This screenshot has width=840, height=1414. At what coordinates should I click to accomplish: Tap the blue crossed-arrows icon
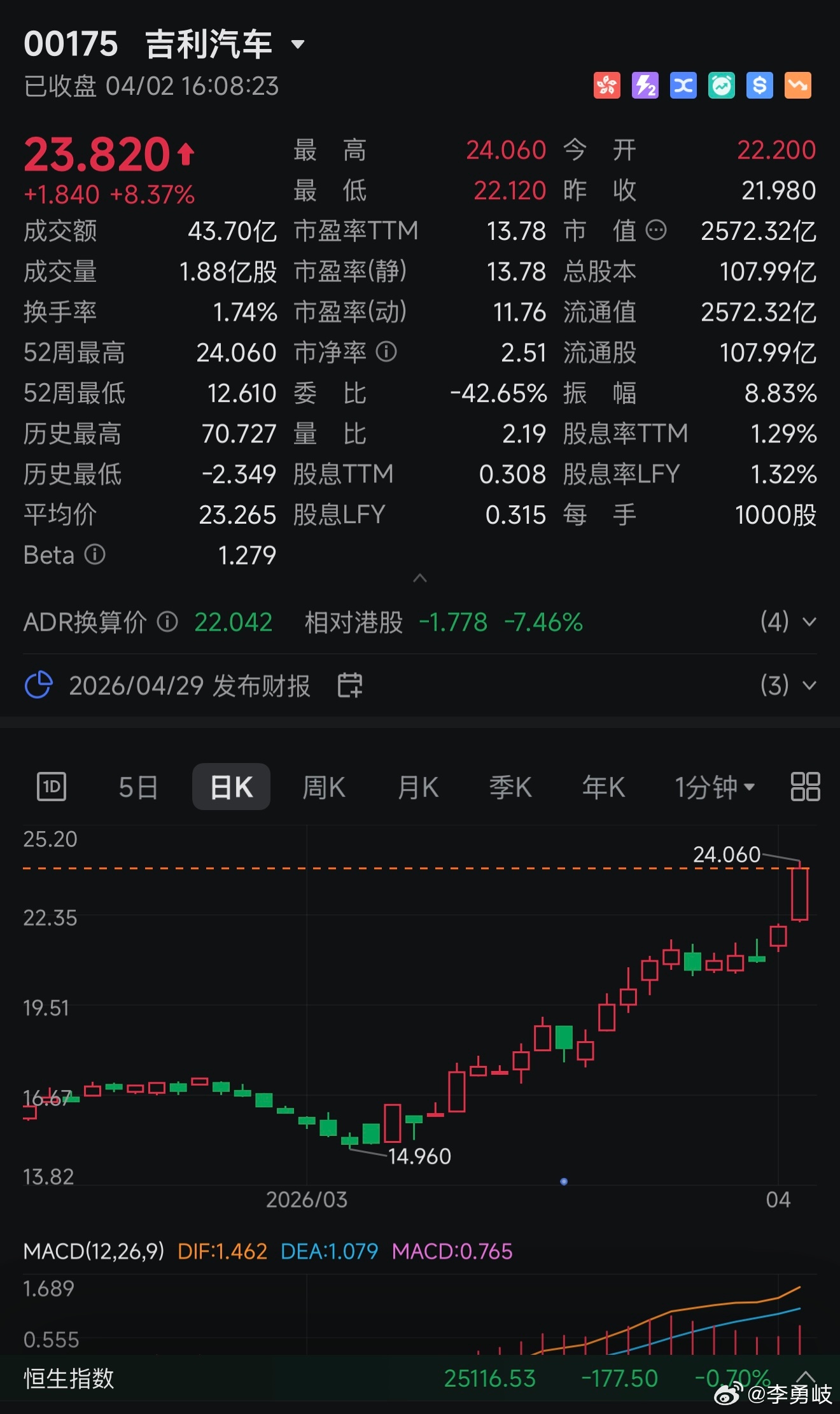click(x=683, y=85)
